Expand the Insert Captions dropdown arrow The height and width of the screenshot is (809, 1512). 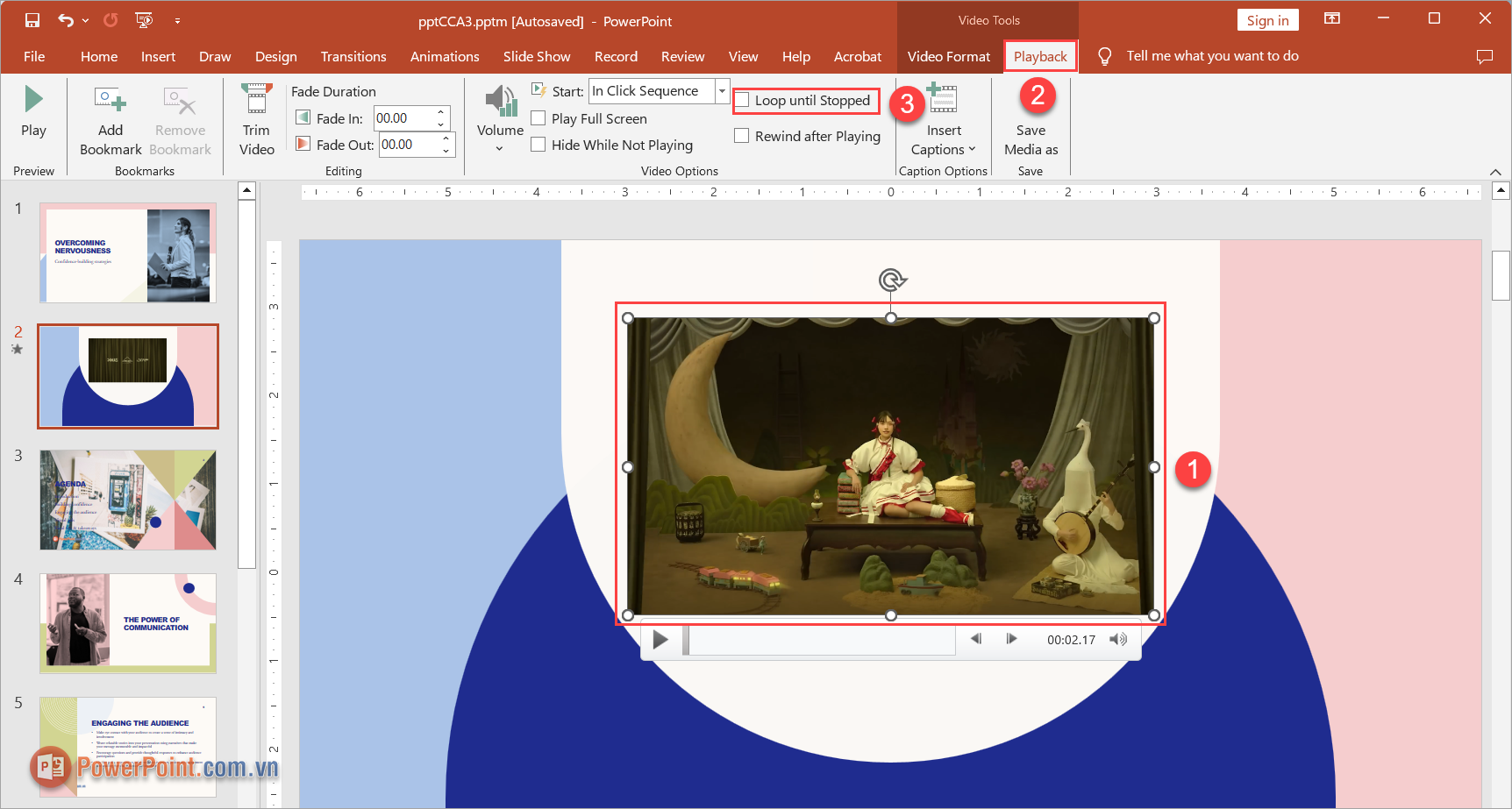tap(972, 149)
